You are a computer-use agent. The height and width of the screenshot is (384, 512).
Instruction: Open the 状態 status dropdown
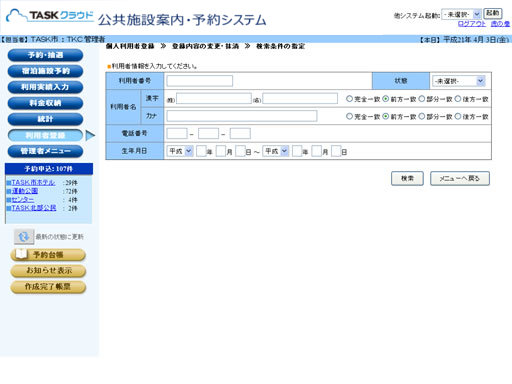click(x=459, y=81)
